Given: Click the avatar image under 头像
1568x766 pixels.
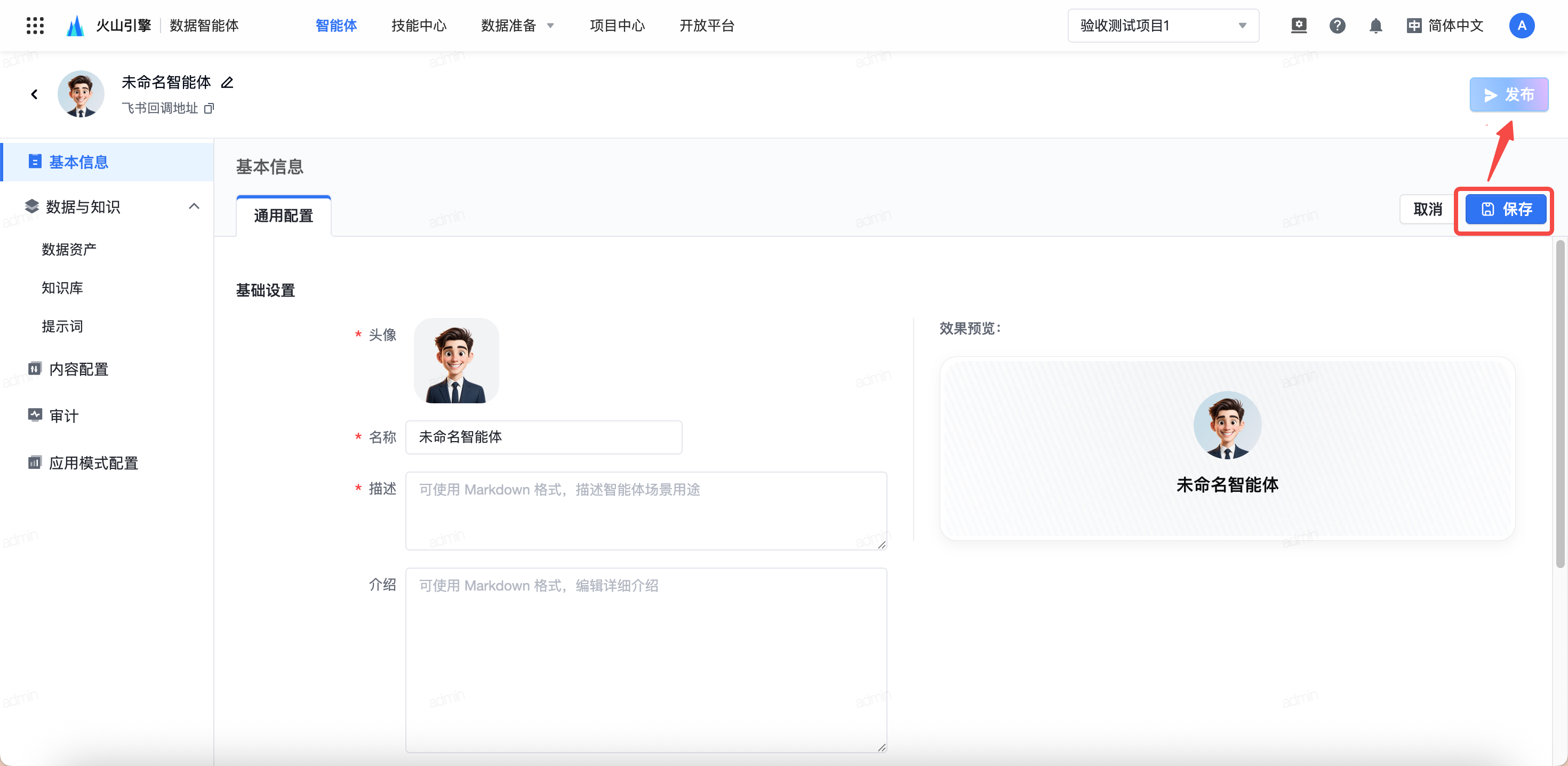Looking at the screenshot, I should coord(456,361).
